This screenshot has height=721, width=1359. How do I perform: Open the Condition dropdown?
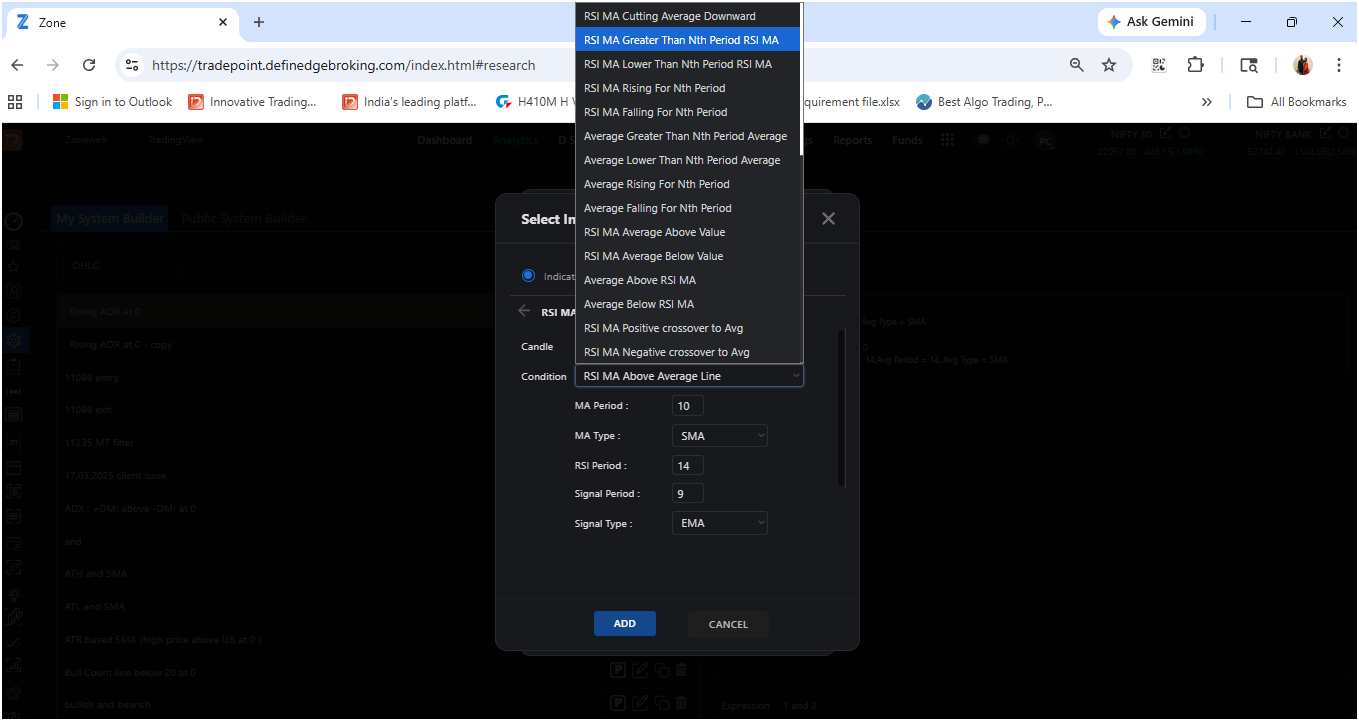[x=689, y=376]
